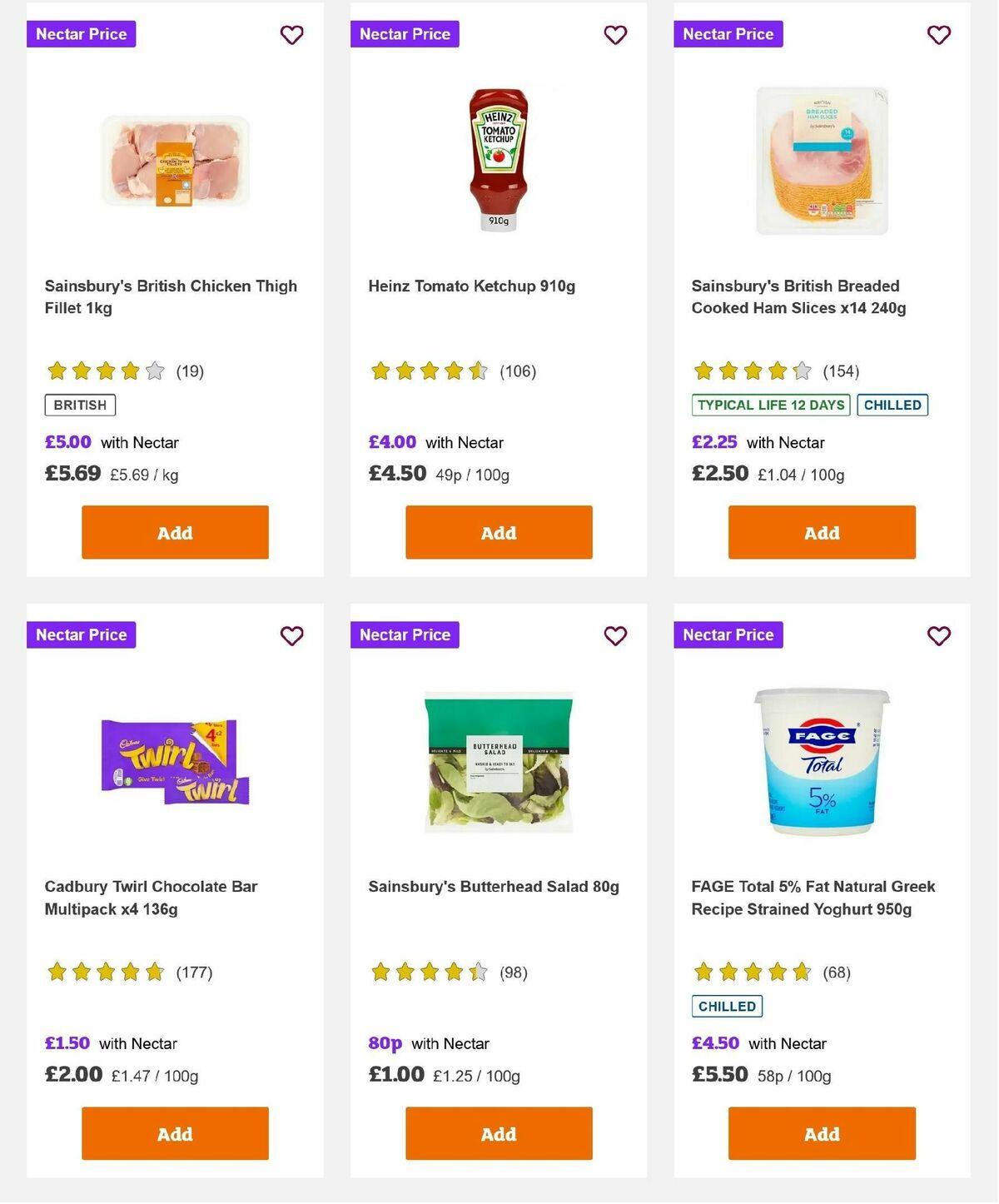This screenshot has width=999, height=1204.
Task: Toggle favourite heart on Cadbury Twirl multipack
Action: tap(291, 635)
